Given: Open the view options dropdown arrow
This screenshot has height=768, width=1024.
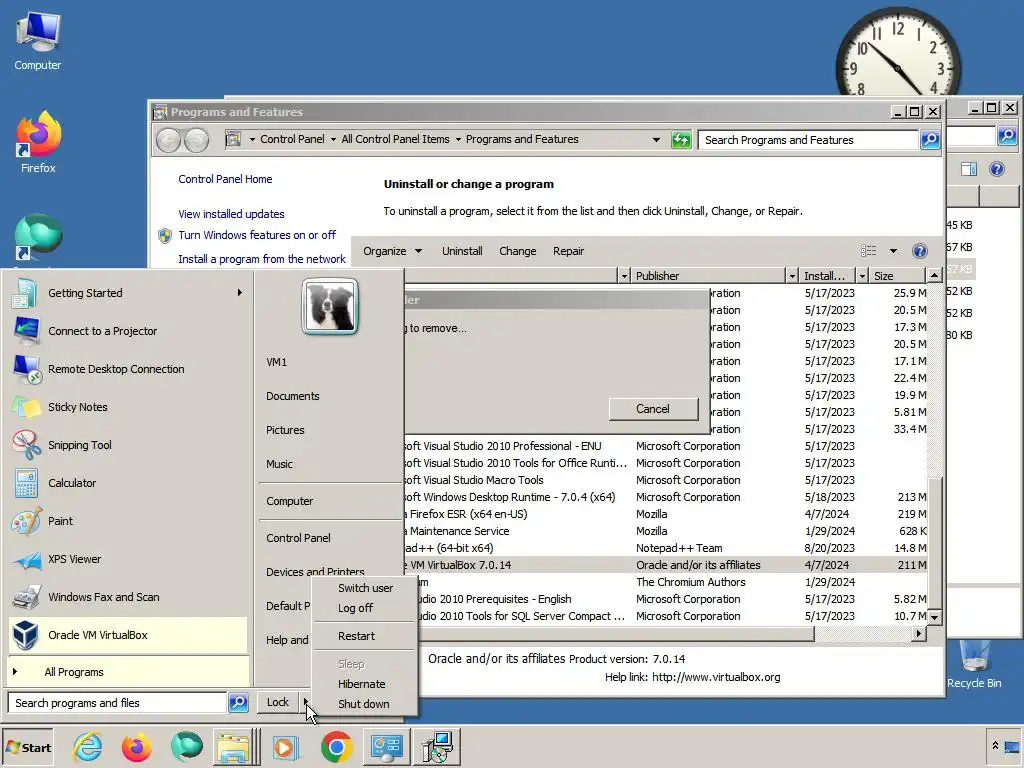Looking at the screenshot, I should [x=893, y=251].
